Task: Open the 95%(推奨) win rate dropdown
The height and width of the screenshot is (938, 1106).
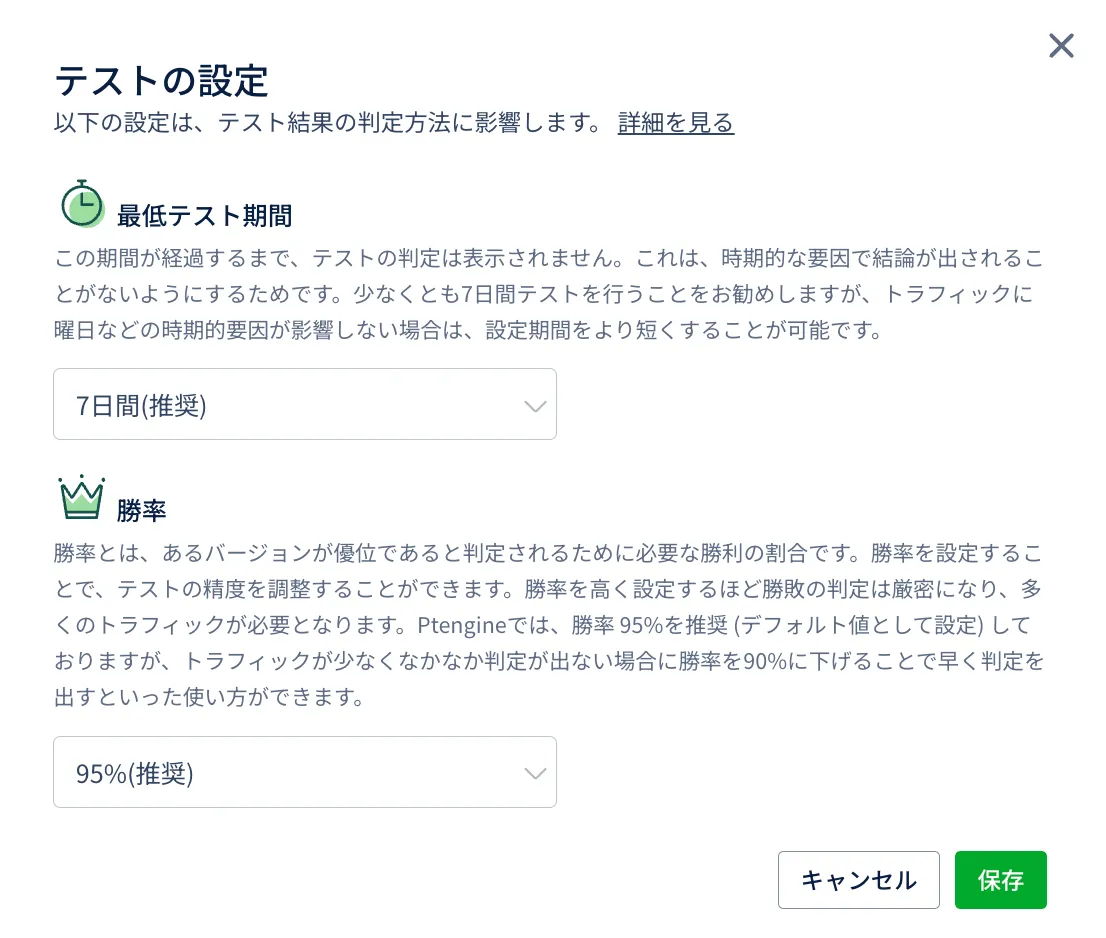Action: click(290, 773)
